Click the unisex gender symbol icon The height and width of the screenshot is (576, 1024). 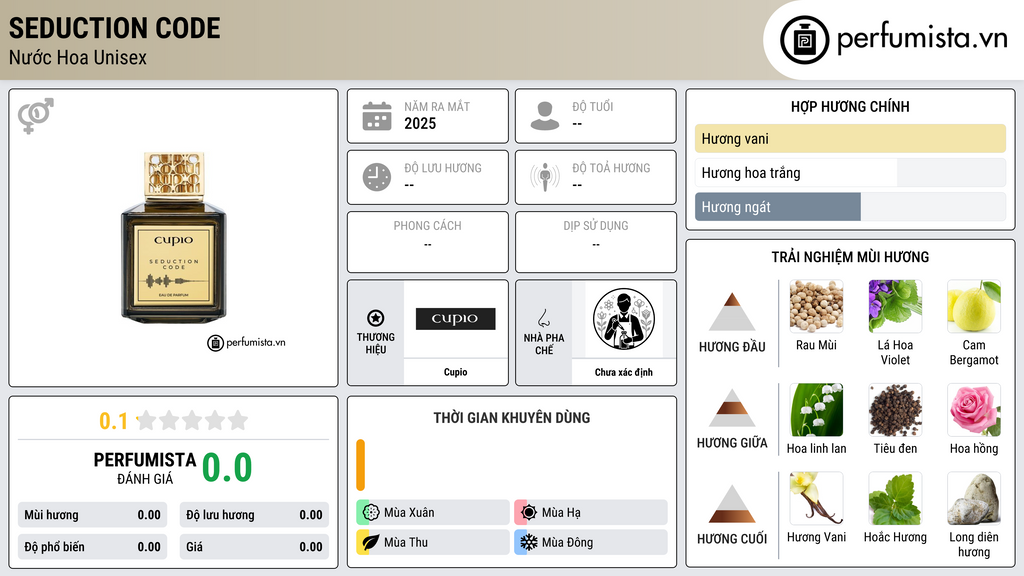point(35,116)
